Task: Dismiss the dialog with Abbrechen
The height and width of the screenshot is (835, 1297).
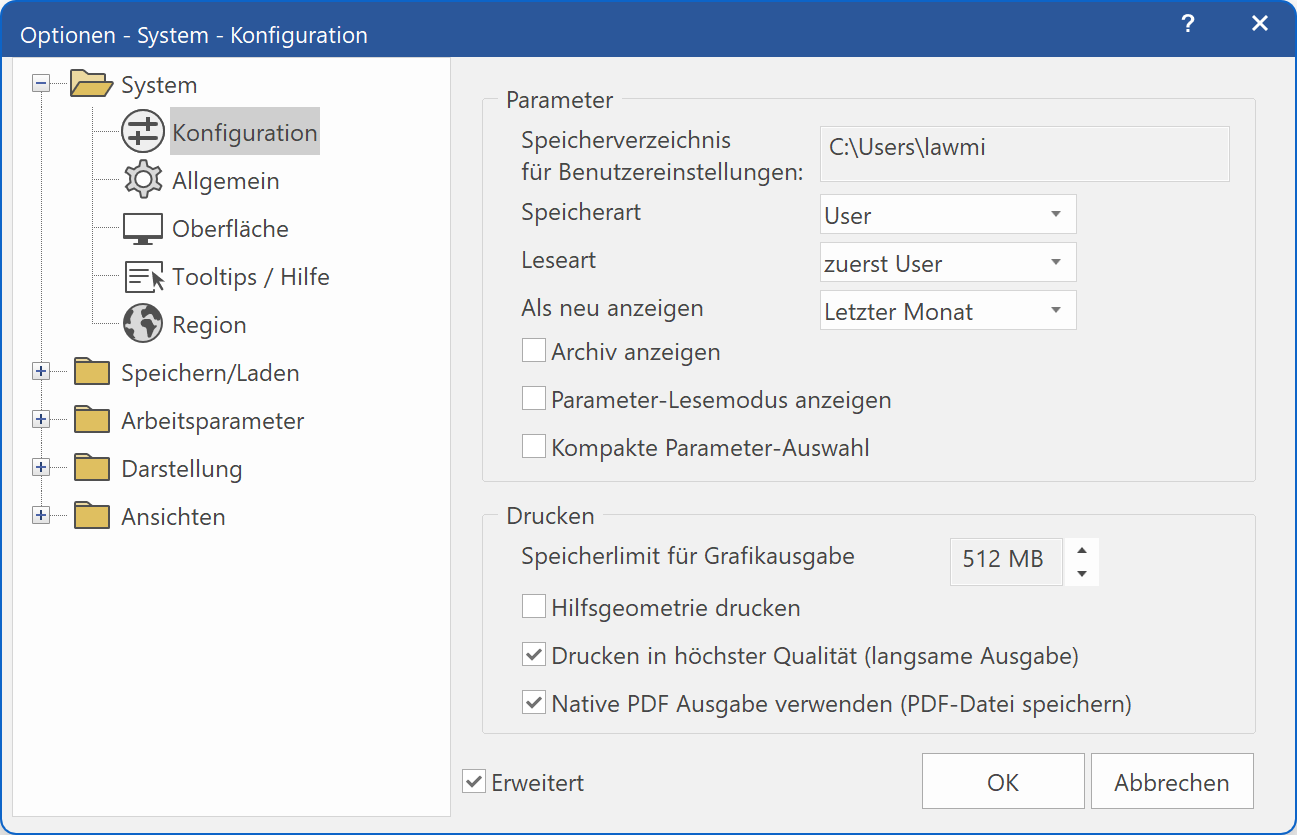Action: [x=1171, y=781]
